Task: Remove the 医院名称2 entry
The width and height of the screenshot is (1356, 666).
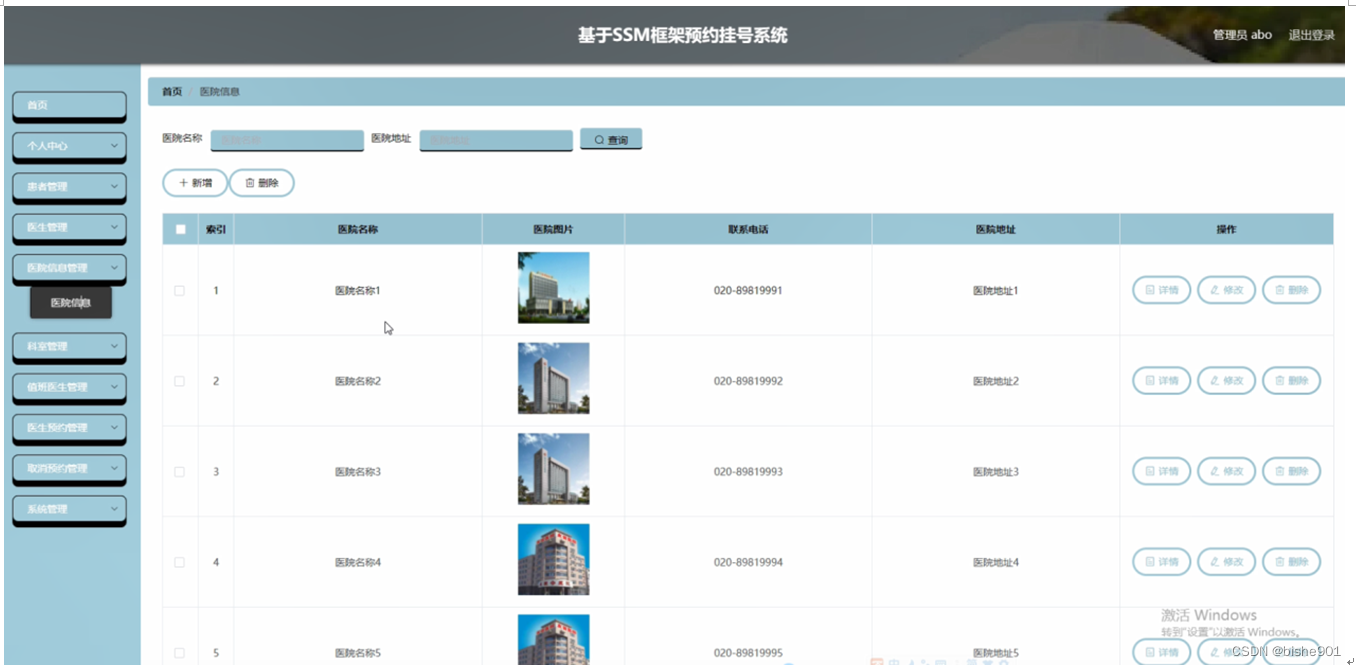Action: (x=1291, y=381)
